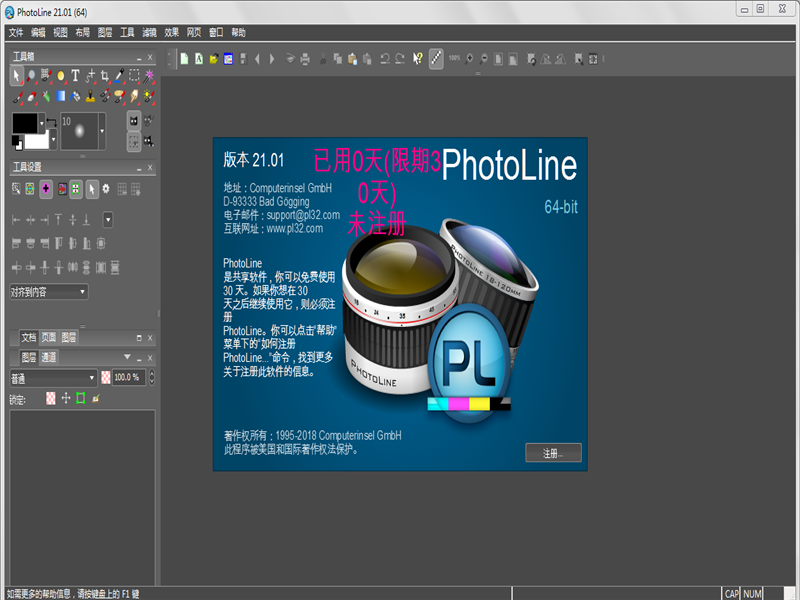Click the zoom in magnifier toolbar icon

(x=469, y=59)
